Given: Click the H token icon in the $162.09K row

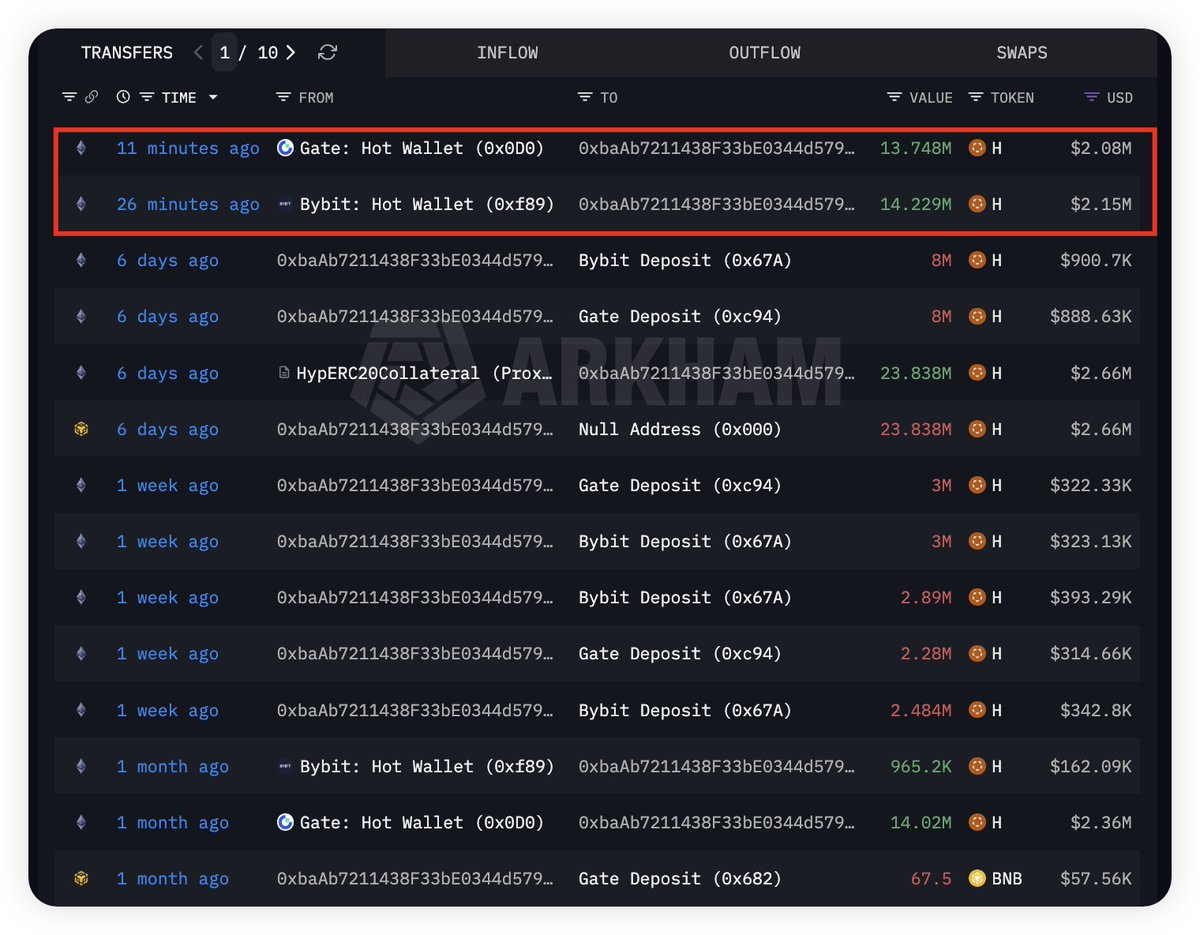Looking at the screenshot, I should (x=977, y=766).
